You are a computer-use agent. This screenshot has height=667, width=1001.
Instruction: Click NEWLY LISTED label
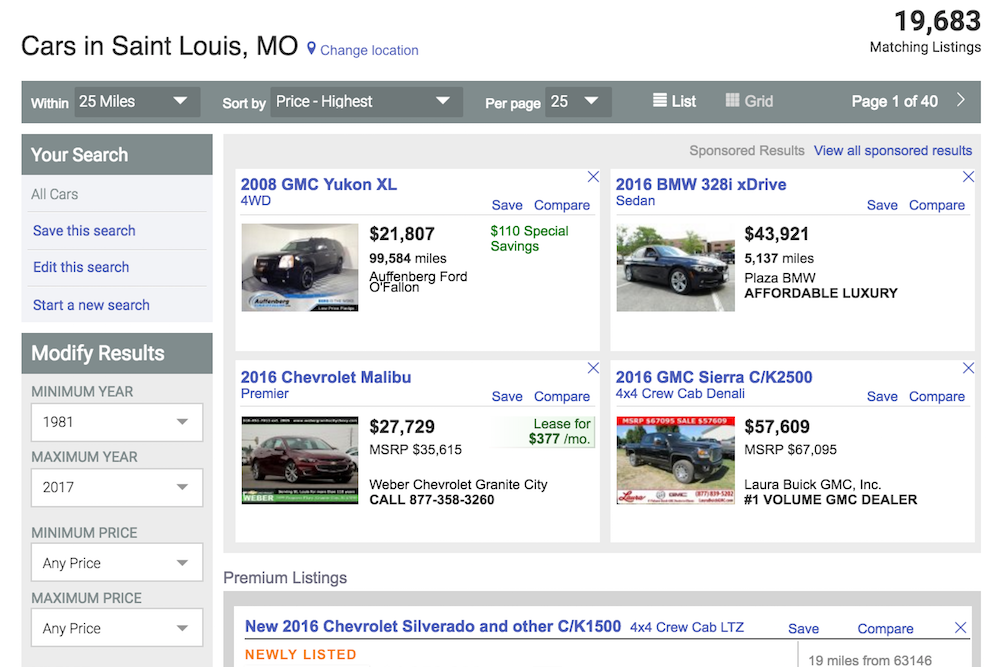point(301,654)
